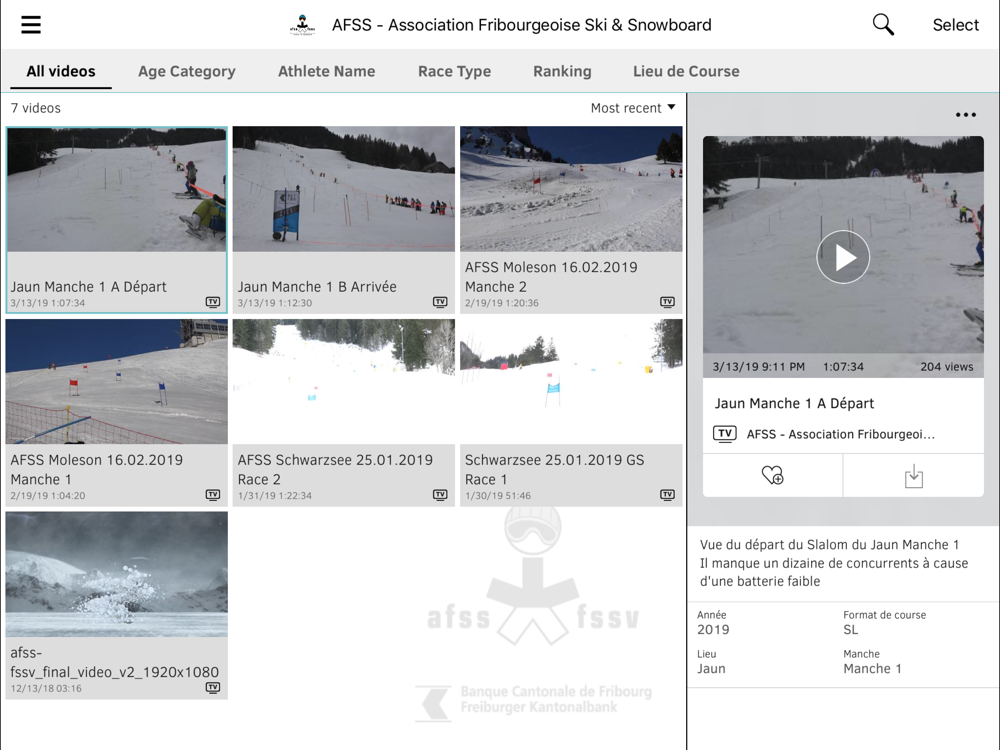Choose Schwarzsee 25.01.2019 GS Race 1 video

[x=571, y=382]
